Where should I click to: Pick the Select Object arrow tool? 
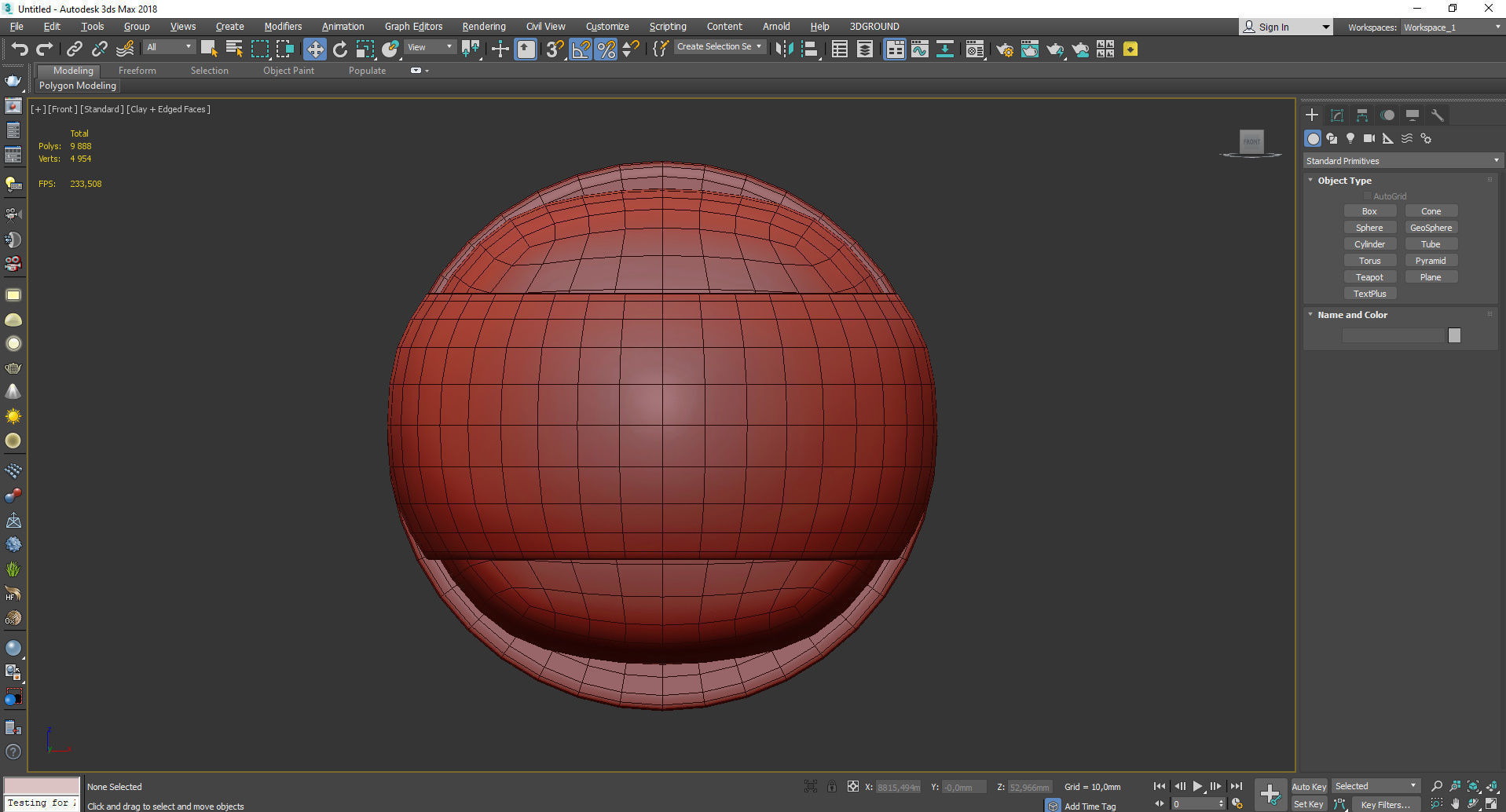(209, 49)
